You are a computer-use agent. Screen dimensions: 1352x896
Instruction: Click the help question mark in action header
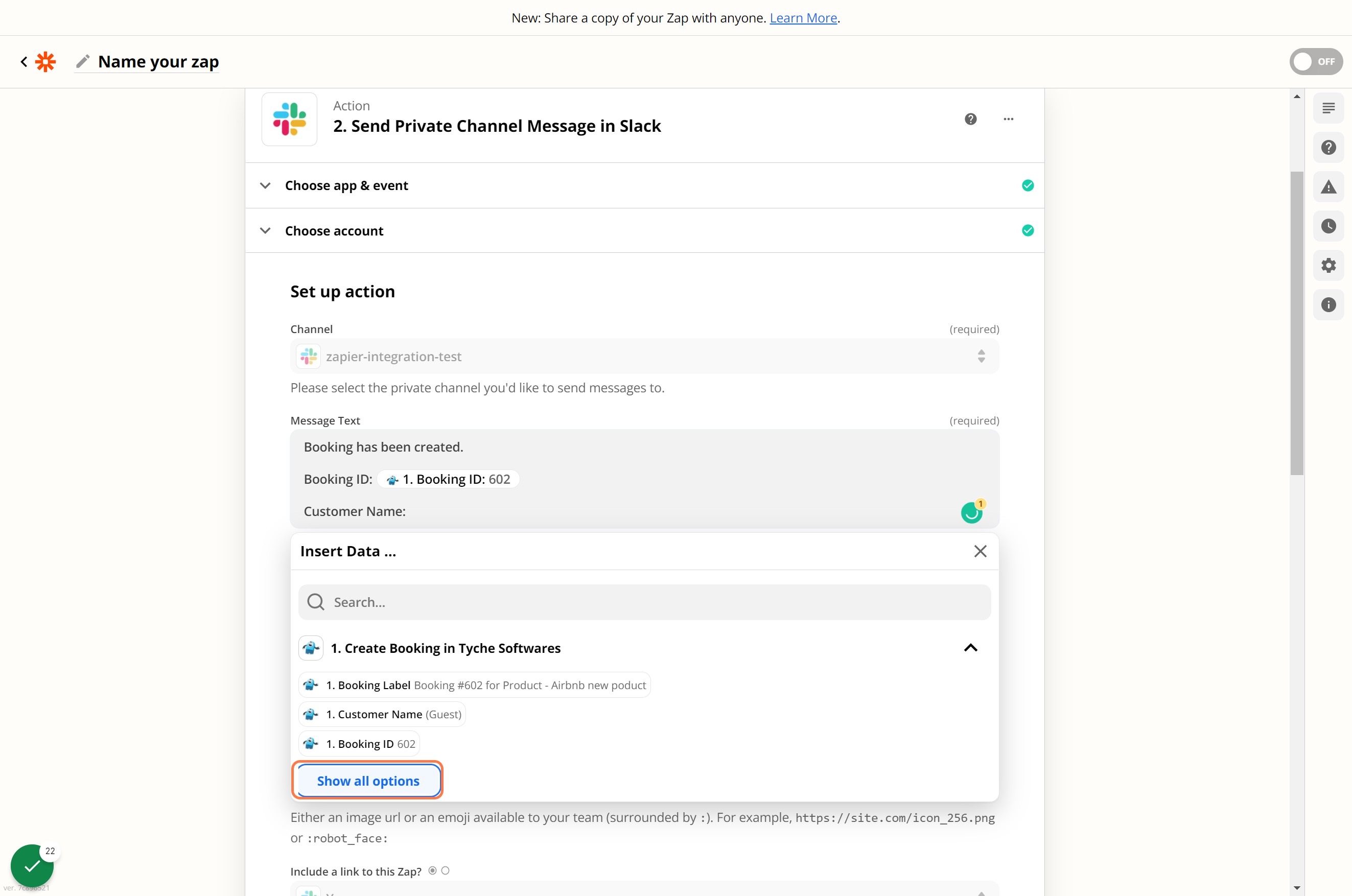[970, 119]
